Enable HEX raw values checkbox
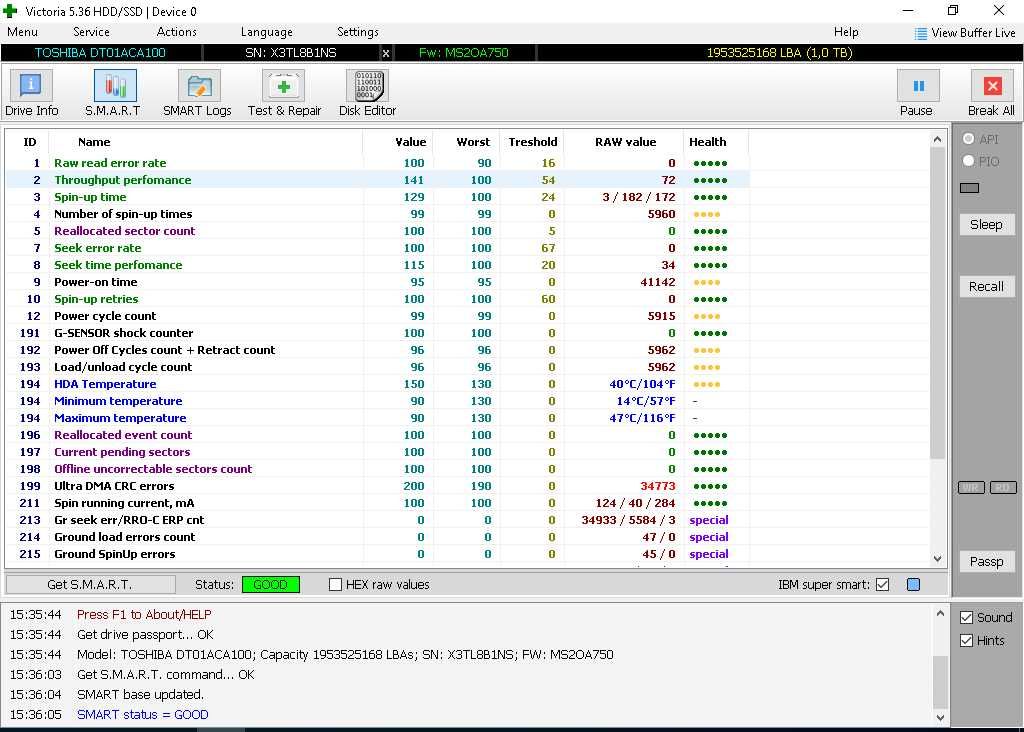 point(336,584)
